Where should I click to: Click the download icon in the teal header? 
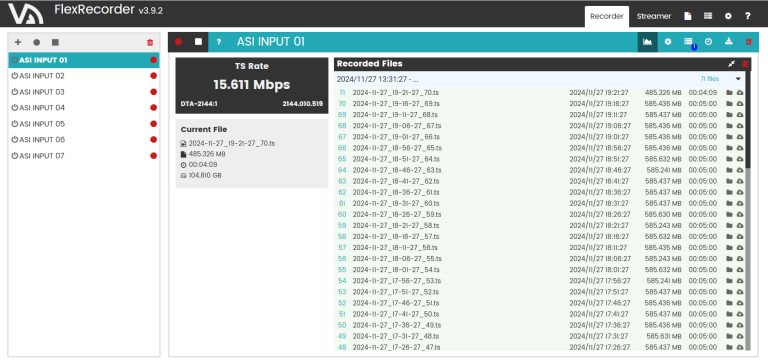728,42
